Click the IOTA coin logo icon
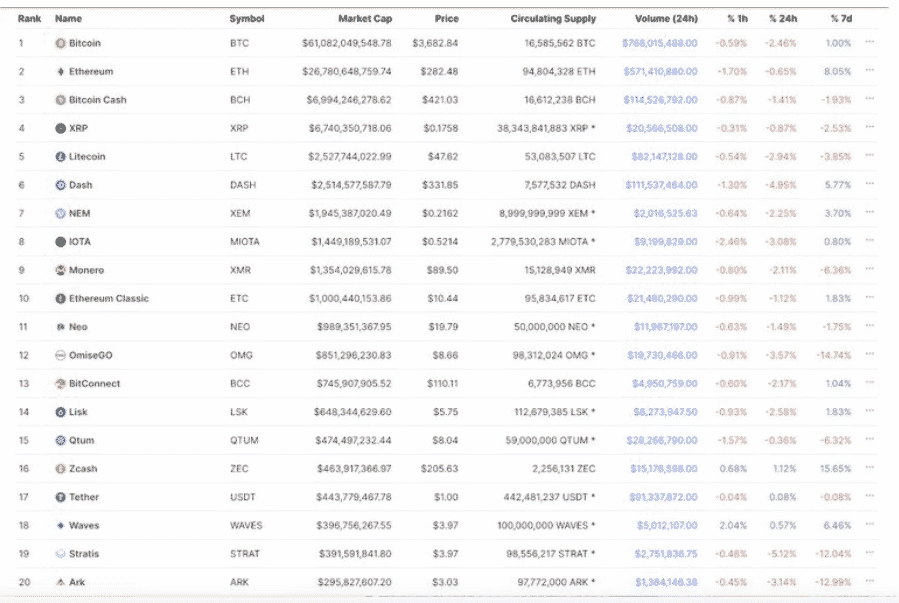The image size is (899, 603). (x=60, y=242)
